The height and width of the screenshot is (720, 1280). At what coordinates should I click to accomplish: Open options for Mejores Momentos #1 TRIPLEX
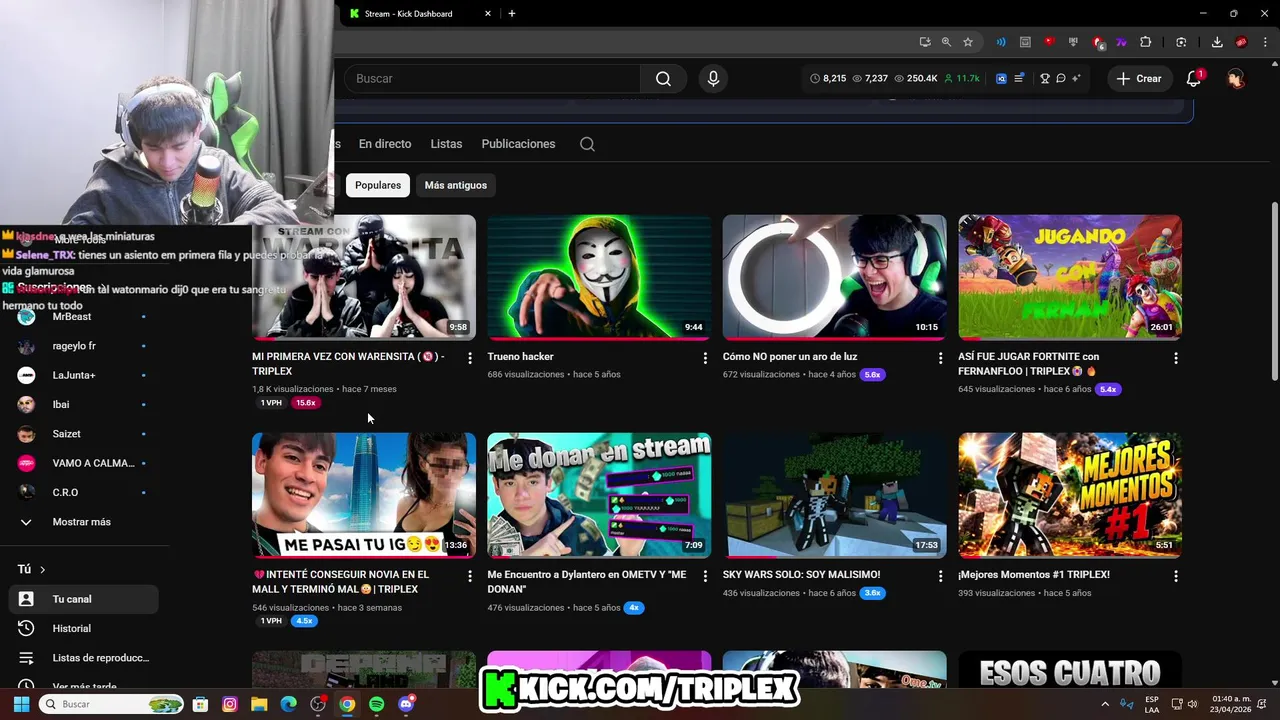coord(1176,576)
